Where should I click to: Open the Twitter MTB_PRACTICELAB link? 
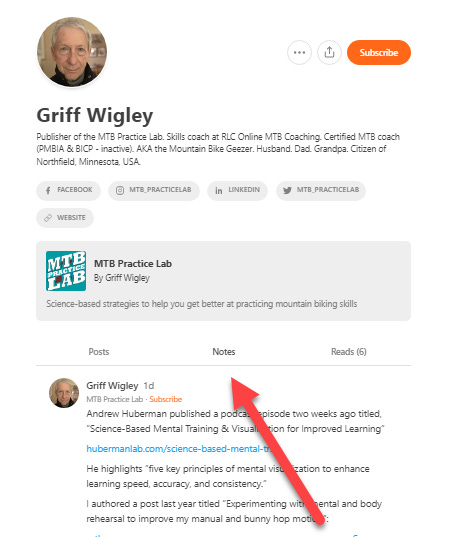321,190
